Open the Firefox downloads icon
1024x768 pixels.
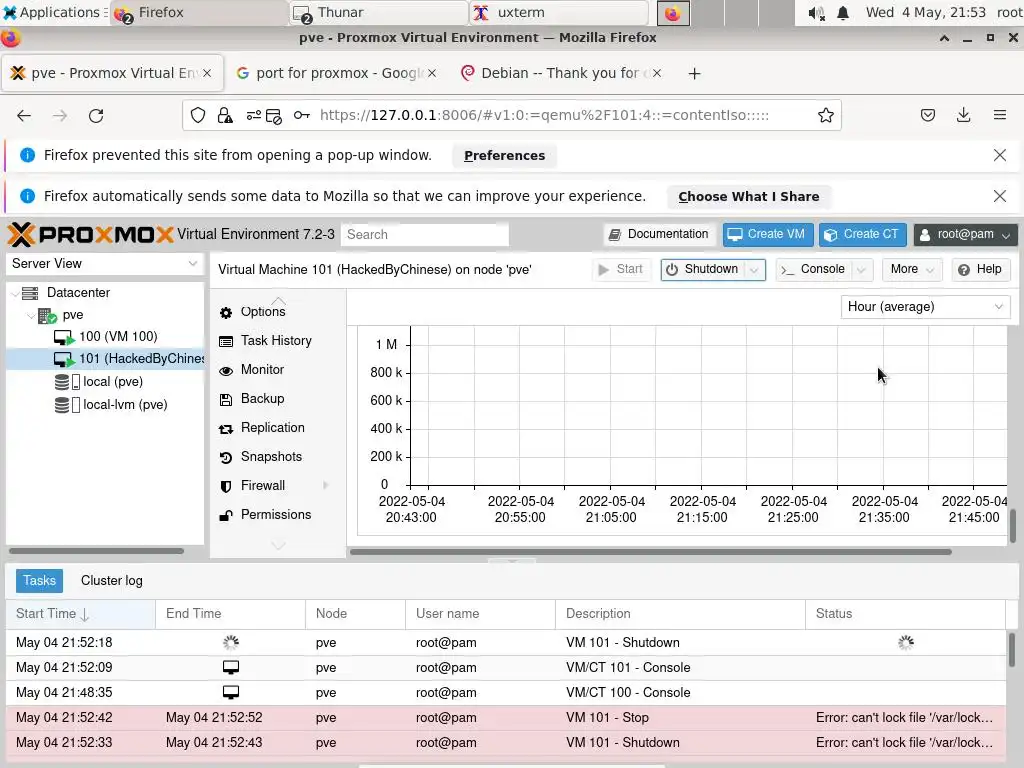pyautogui.click(x=963, y=116)
